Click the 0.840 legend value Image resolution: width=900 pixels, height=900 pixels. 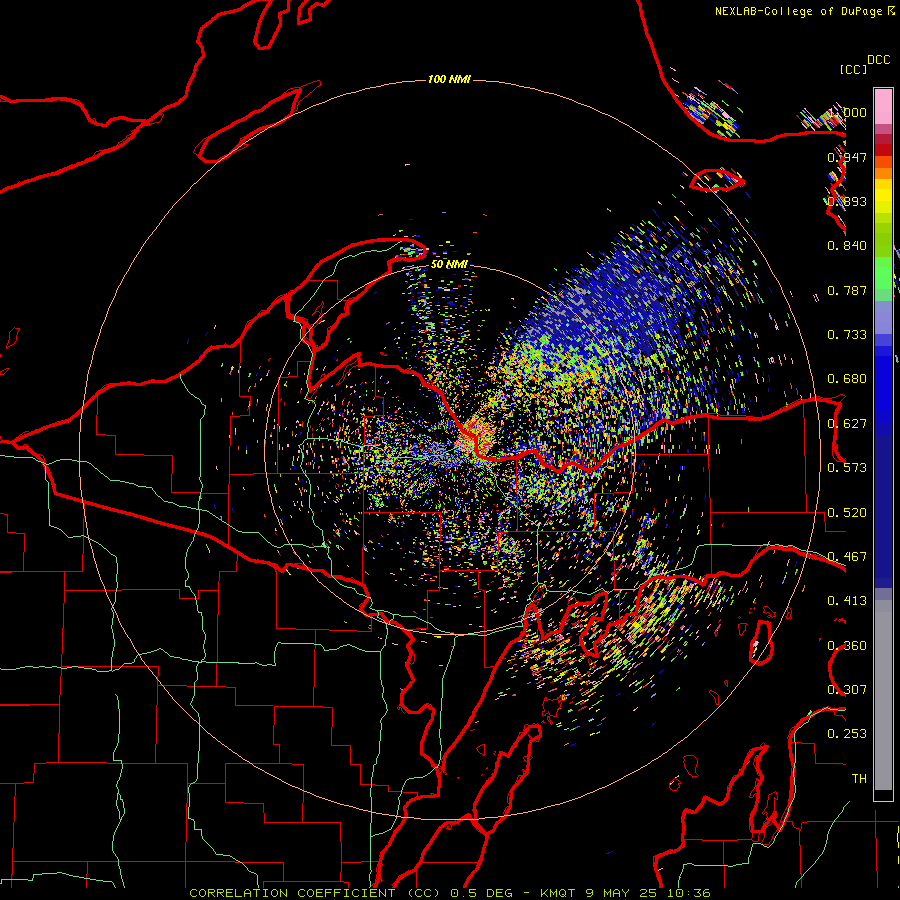847,246
